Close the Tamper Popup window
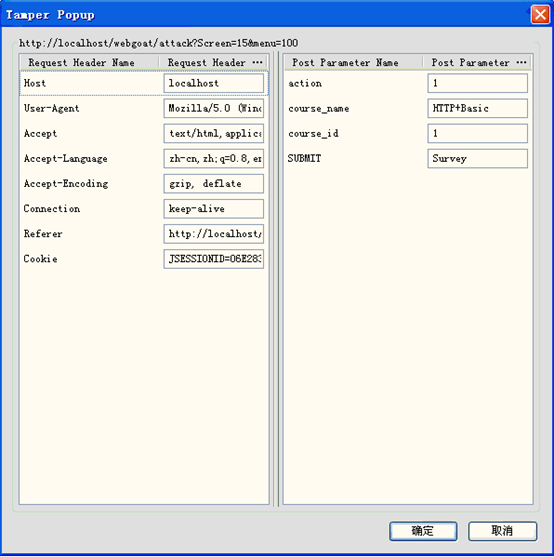 pyautogui.click(x=540, y=15)
